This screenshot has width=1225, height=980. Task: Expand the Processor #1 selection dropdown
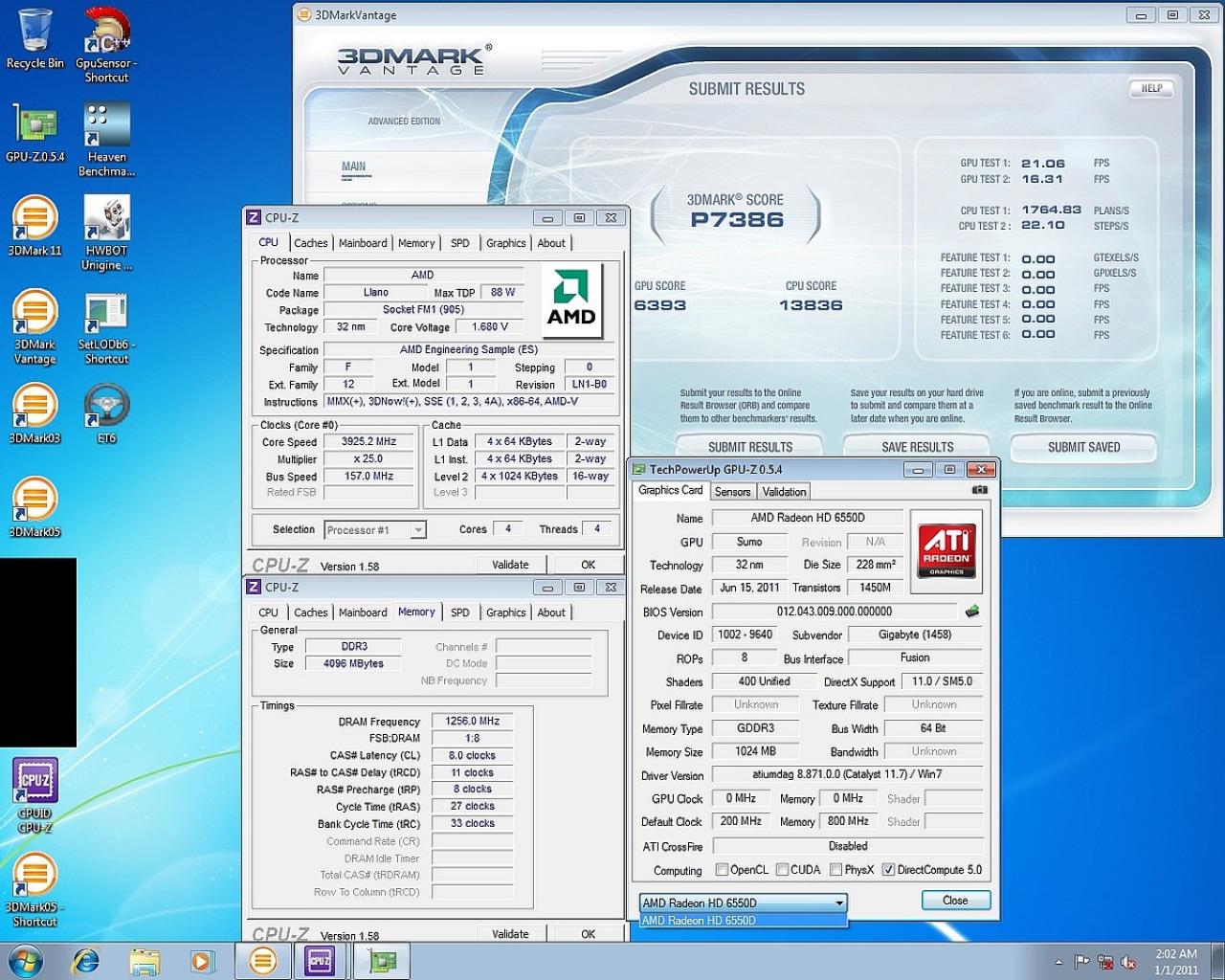click(375, 530)
